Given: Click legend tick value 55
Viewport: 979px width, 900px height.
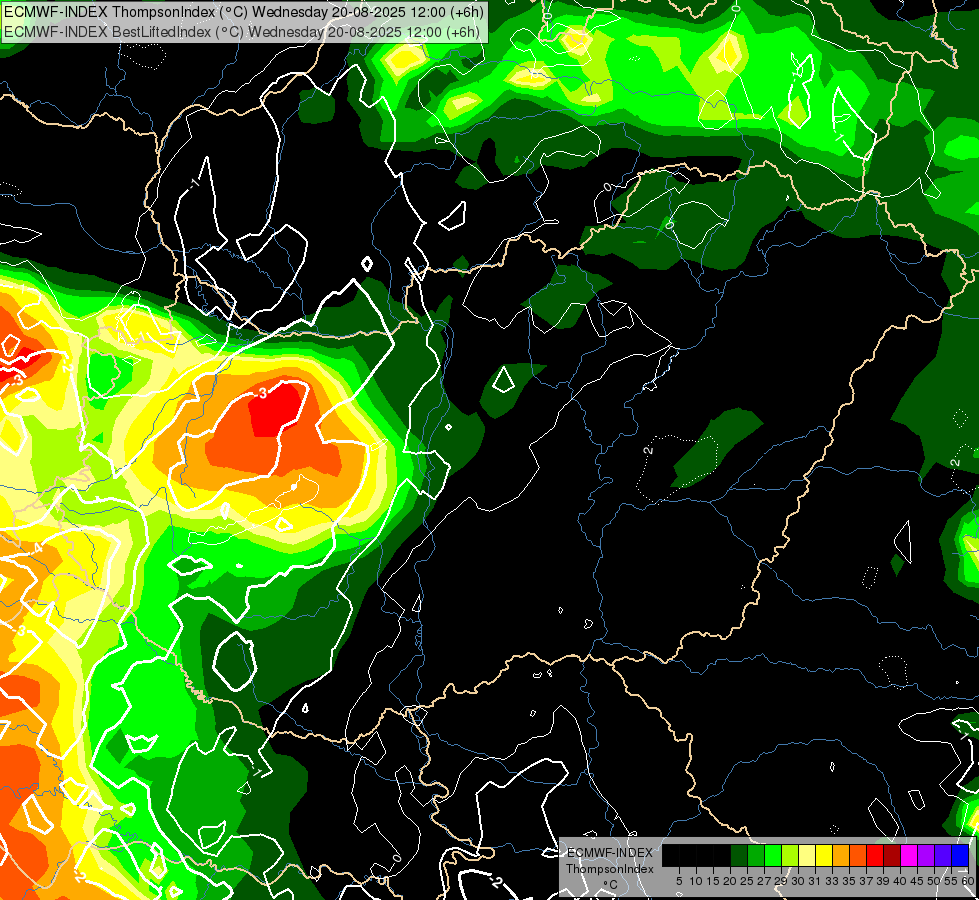Looking at the screenshot, I should pos(952,881).
